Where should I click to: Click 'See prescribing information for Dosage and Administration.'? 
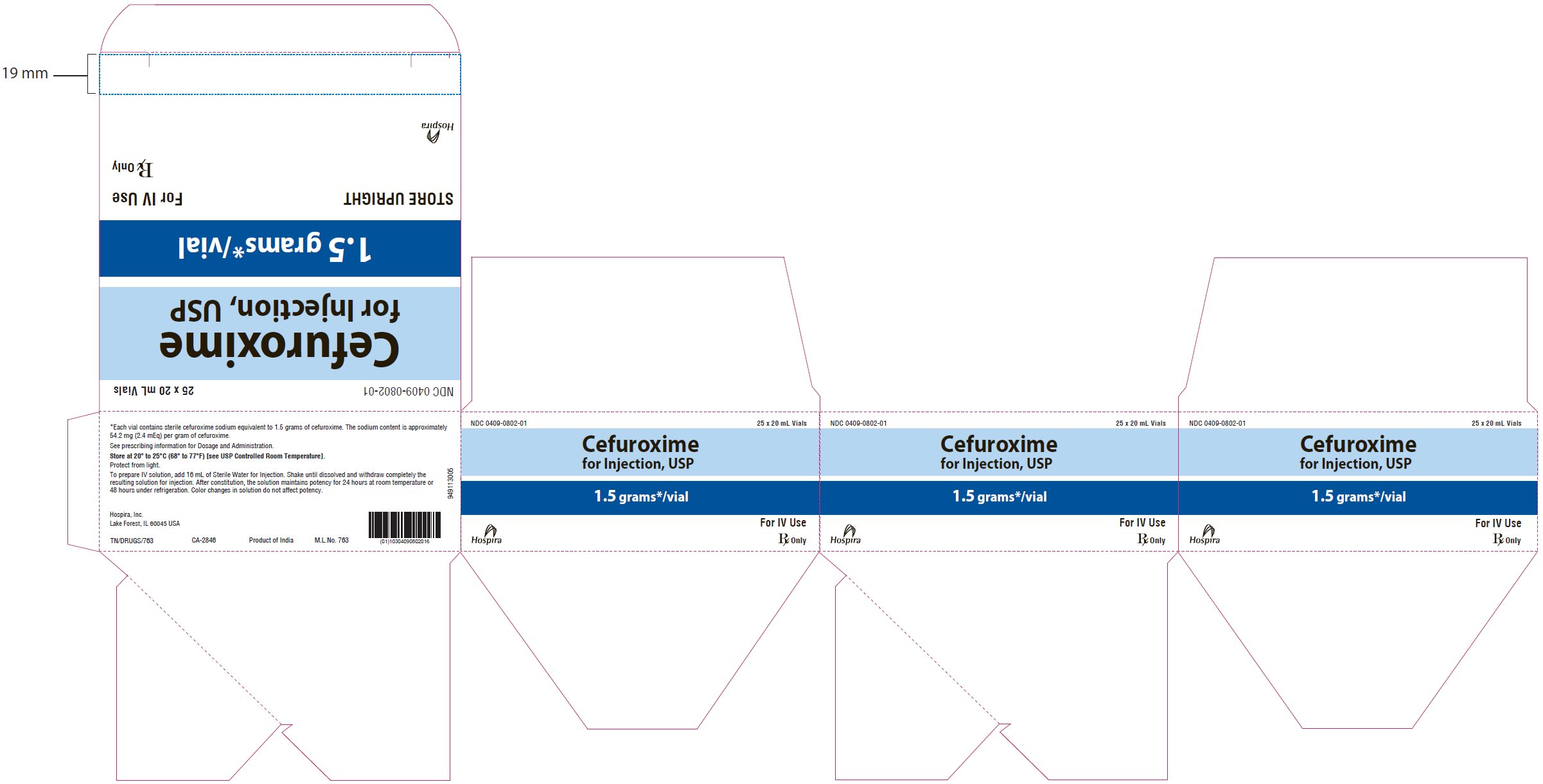click(191, 446)
